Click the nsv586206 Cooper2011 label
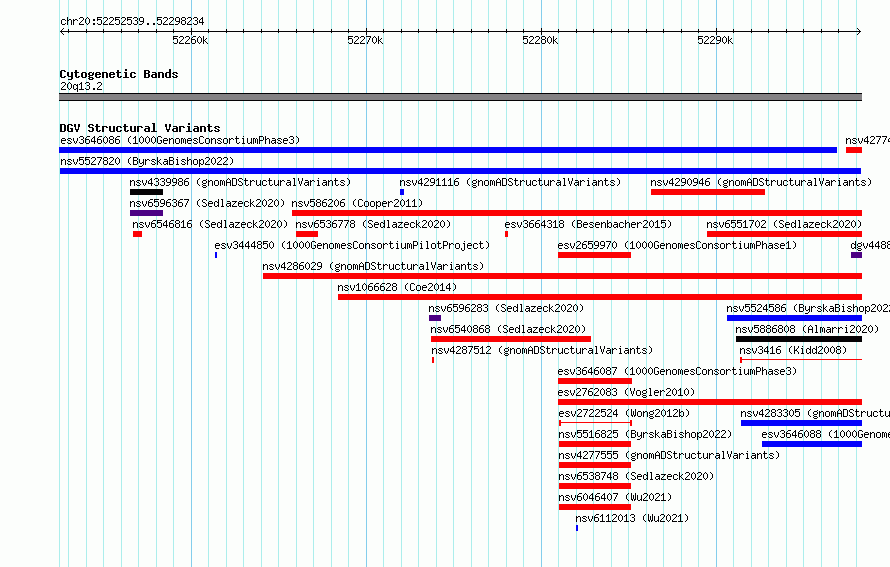 coord(357,203)
